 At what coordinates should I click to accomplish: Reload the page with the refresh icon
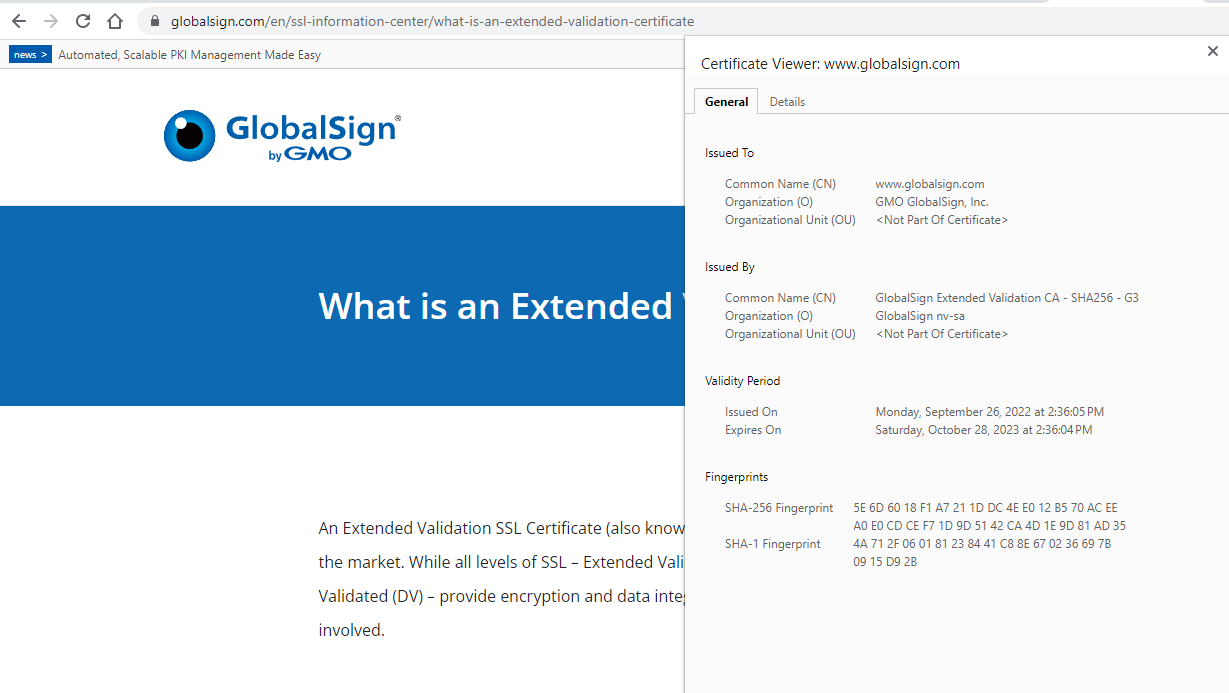tap(83, 21)
